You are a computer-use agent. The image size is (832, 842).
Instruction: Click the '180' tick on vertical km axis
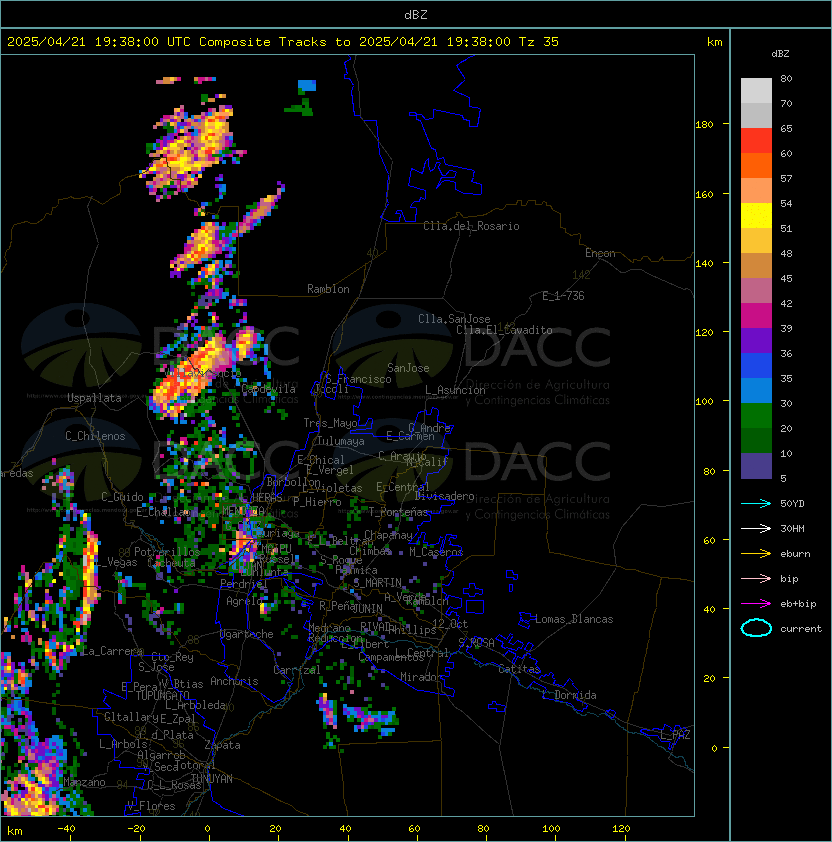[704, 125]
